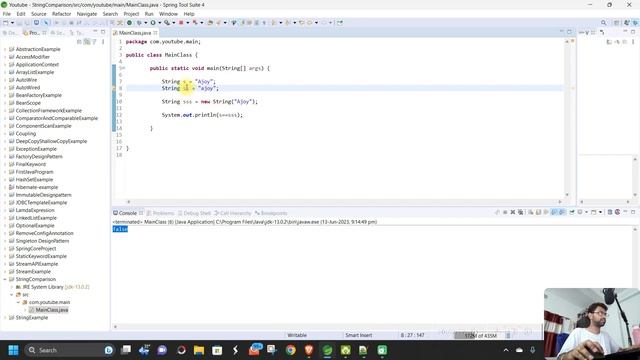Click the editor vertical scrollbar

pos(567,118)
